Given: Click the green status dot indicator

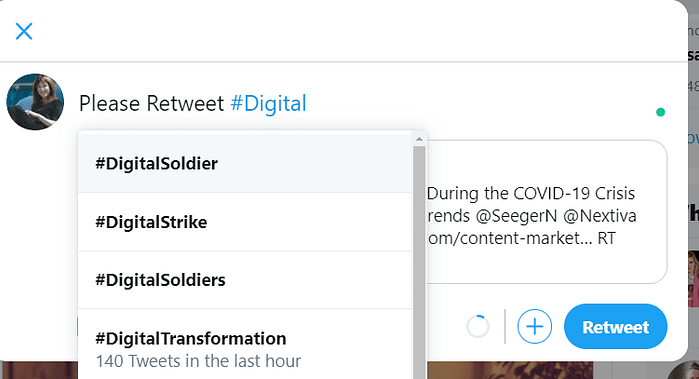Looking at the screenshot, I should 661,112.
